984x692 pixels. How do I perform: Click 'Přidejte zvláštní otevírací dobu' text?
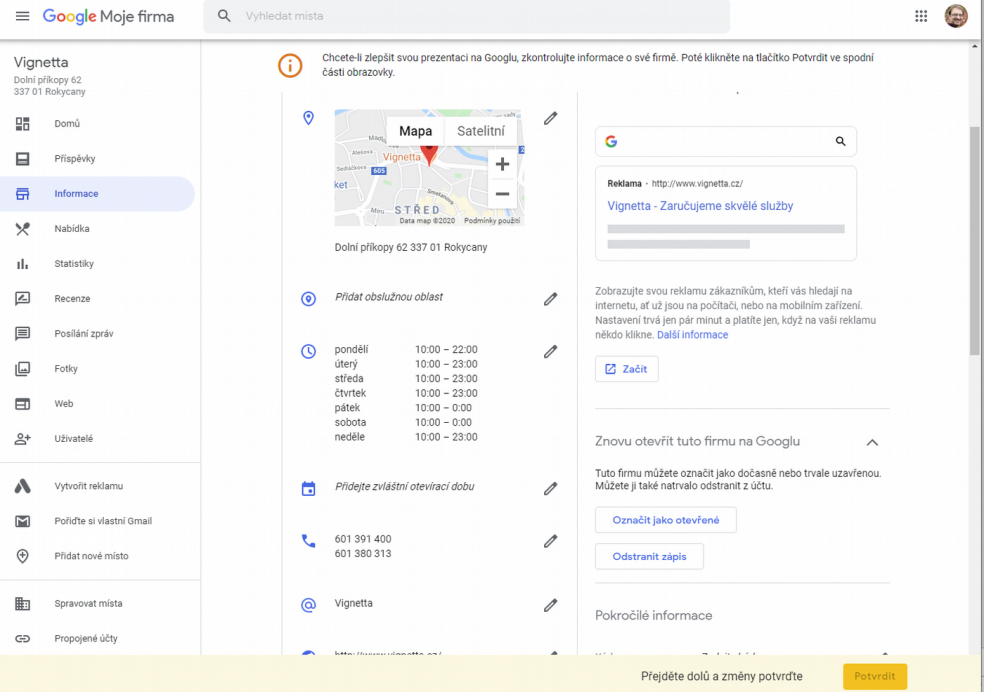(x=405, y=486)
